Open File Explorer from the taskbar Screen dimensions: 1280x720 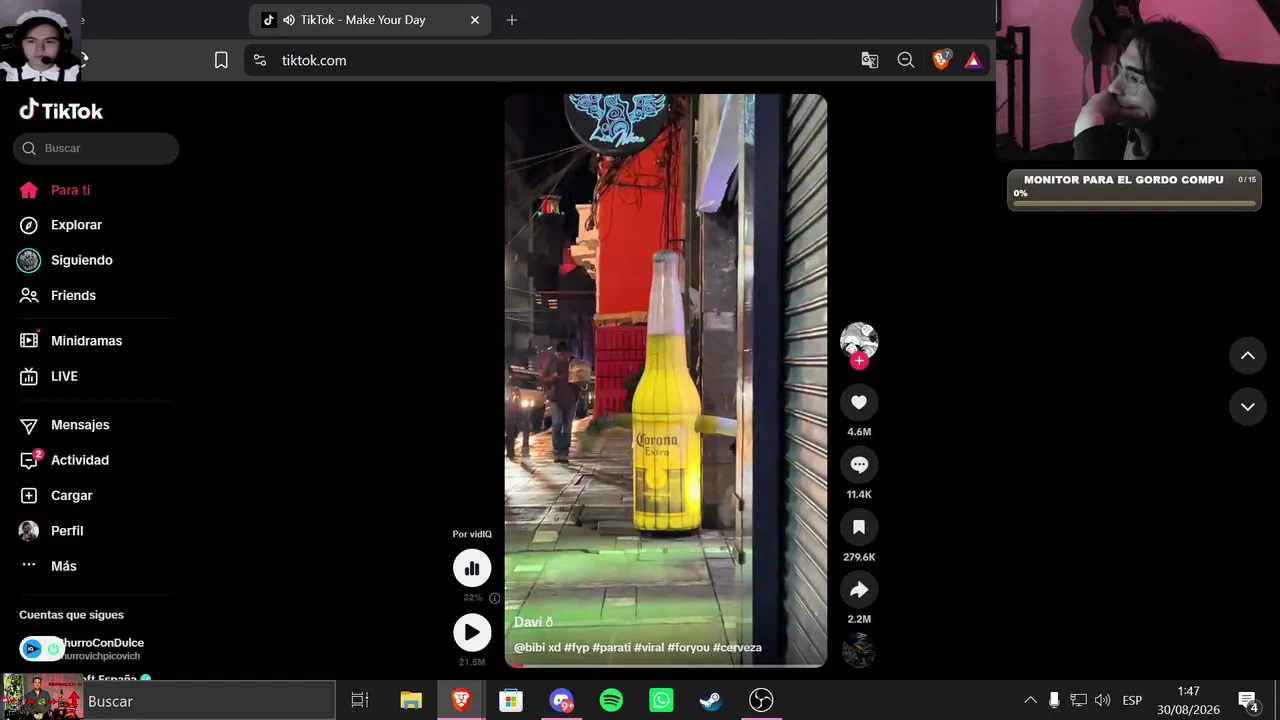411,701
